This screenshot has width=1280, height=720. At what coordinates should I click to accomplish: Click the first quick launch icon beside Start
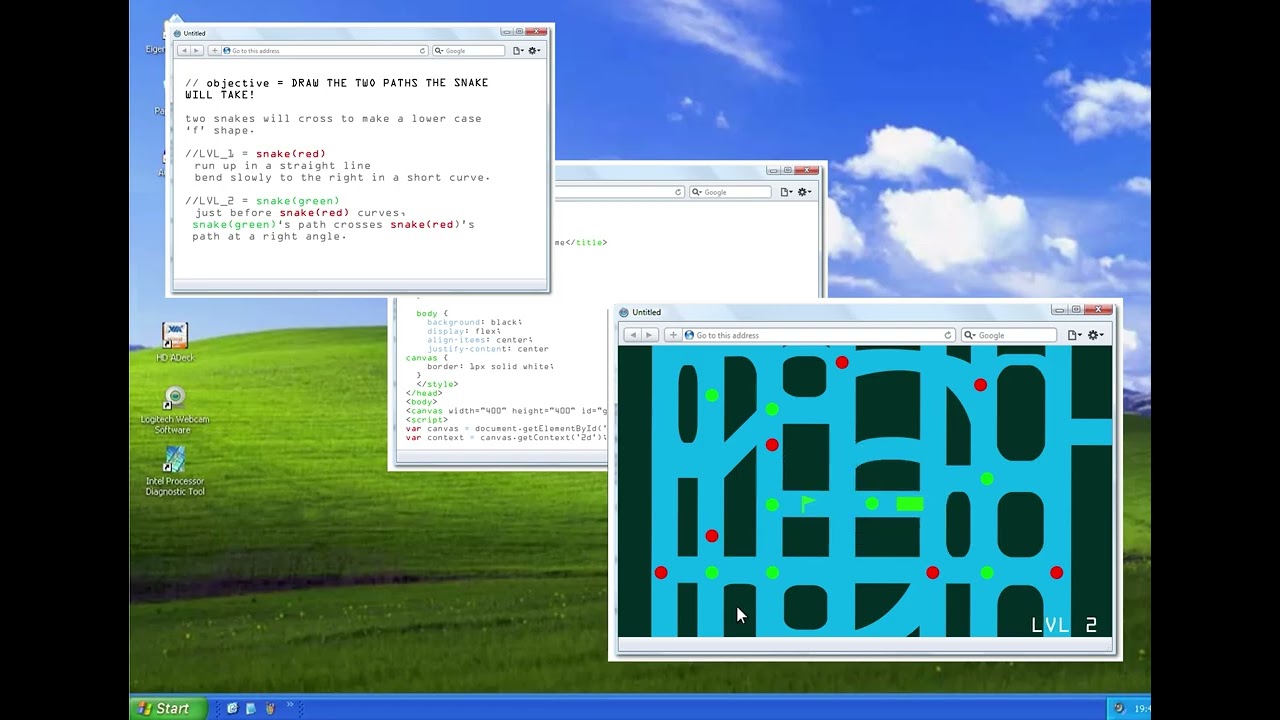(232, 708)
